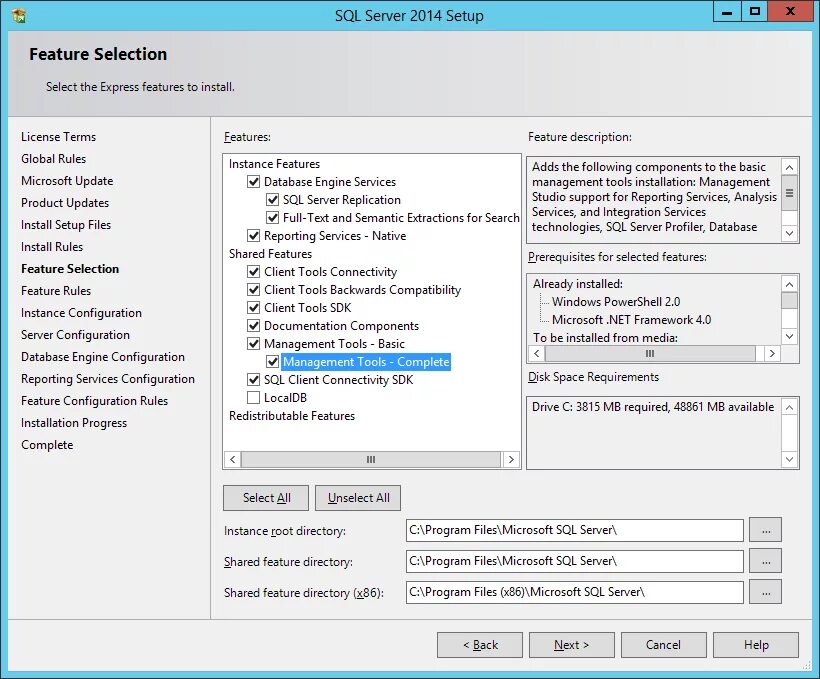820x679 pixels.
Task: Click Product Updates step in sidebar
Action: tap(65, 202)
